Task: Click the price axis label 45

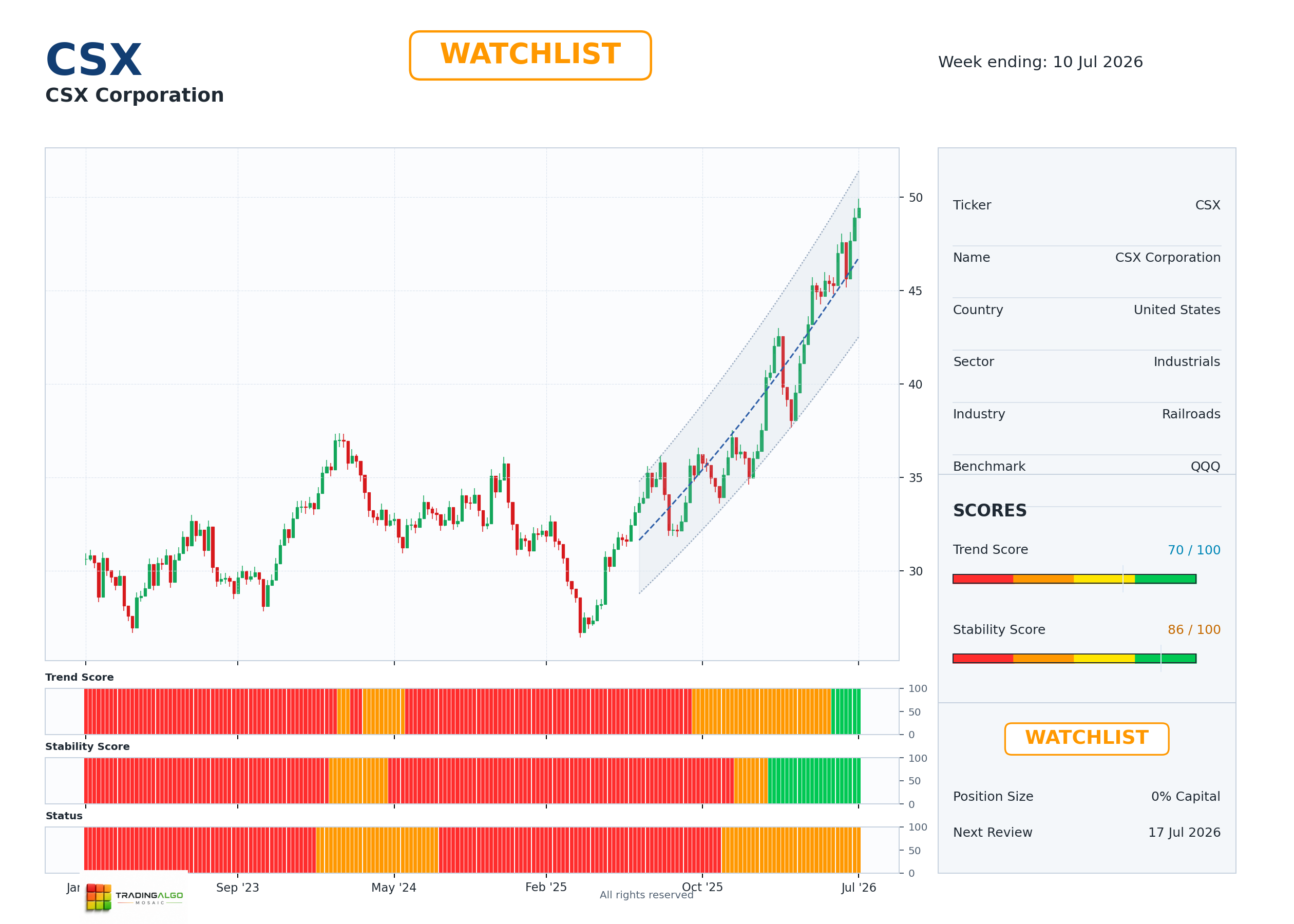Action: [916, 291]
